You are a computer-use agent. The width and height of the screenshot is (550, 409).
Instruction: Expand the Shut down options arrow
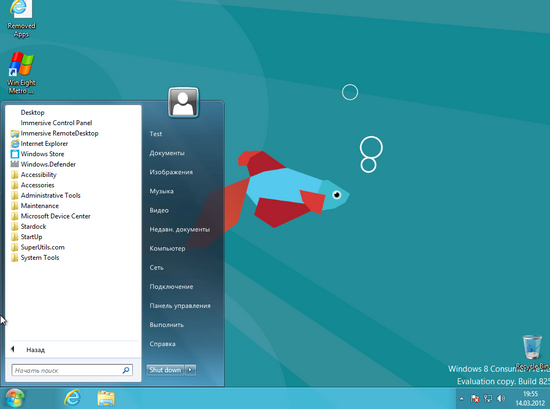tap(190, 370)
